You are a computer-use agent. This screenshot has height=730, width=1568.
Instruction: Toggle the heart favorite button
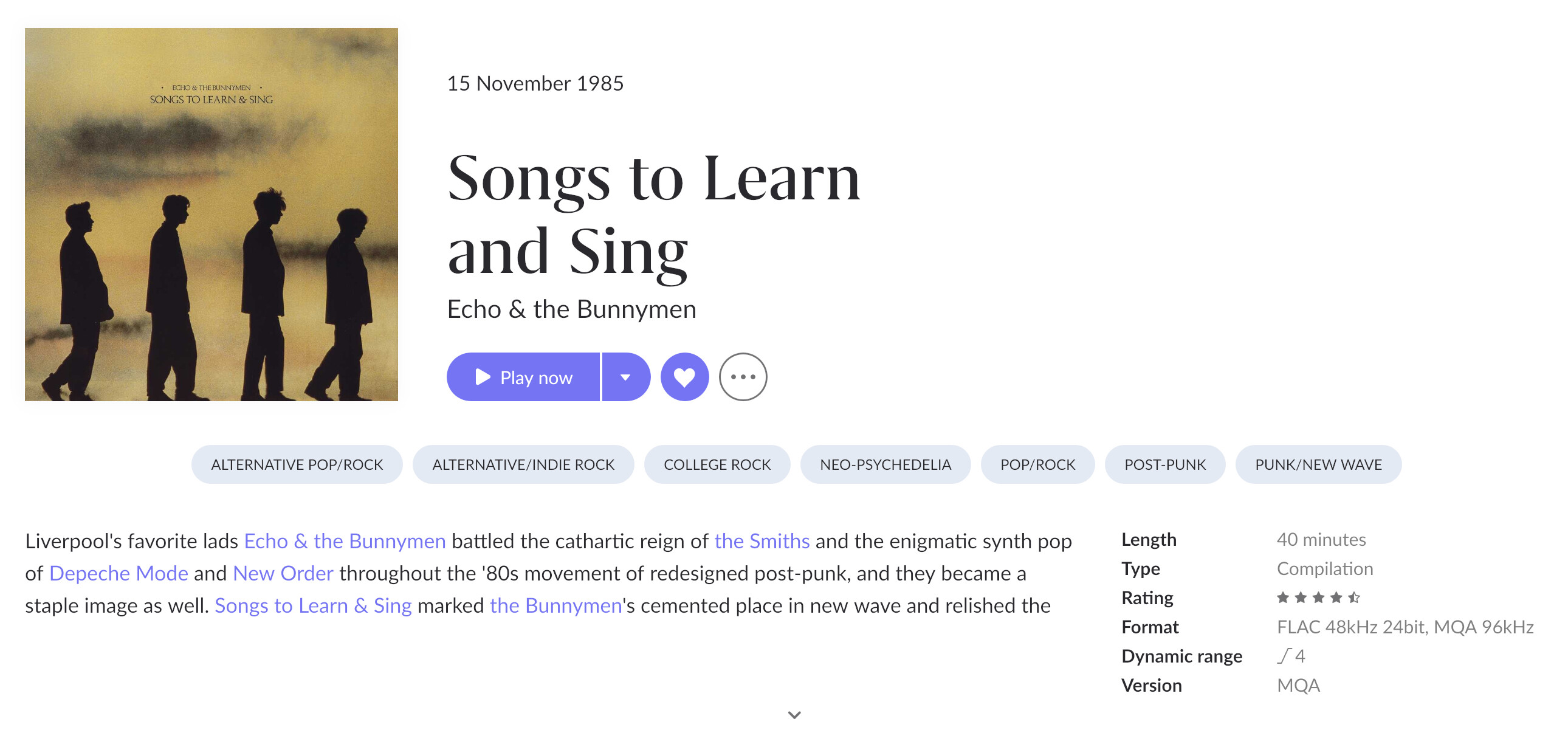pos(684,377)
